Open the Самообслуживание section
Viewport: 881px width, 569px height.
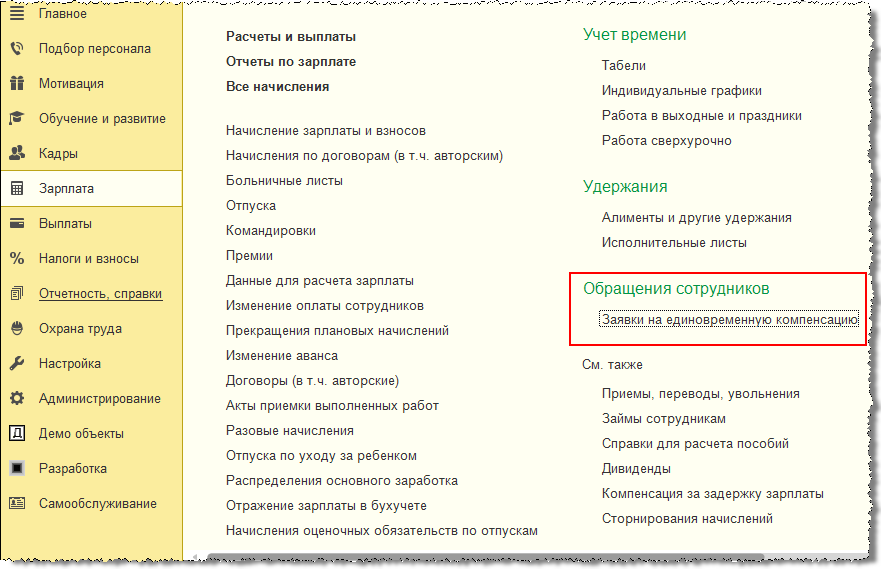tap(97, 503)
